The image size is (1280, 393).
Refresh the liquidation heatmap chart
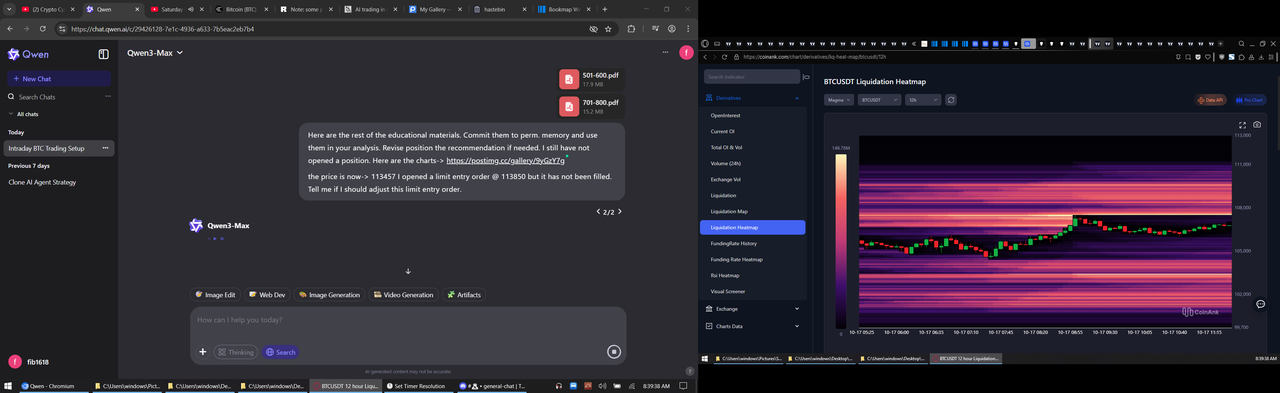[951, 100]
